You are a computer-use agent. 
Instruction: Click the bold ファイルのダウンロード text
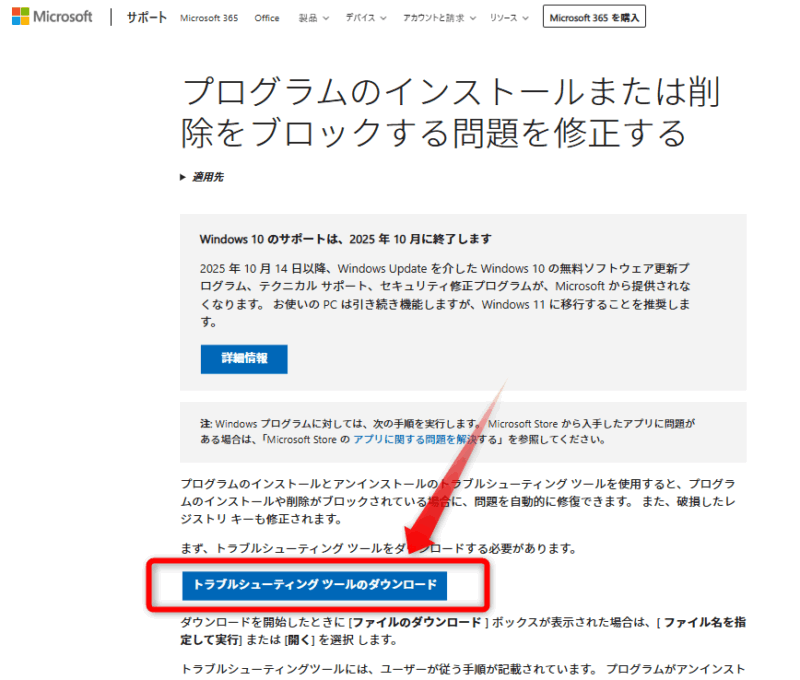click(x=417, y=622)
